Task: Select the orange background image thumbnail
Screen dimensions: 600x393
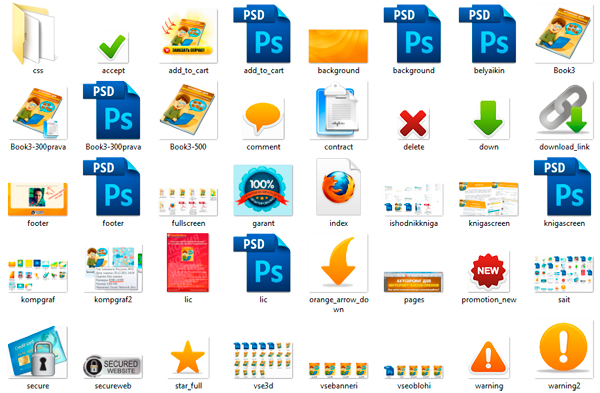Action: (338, 46)
